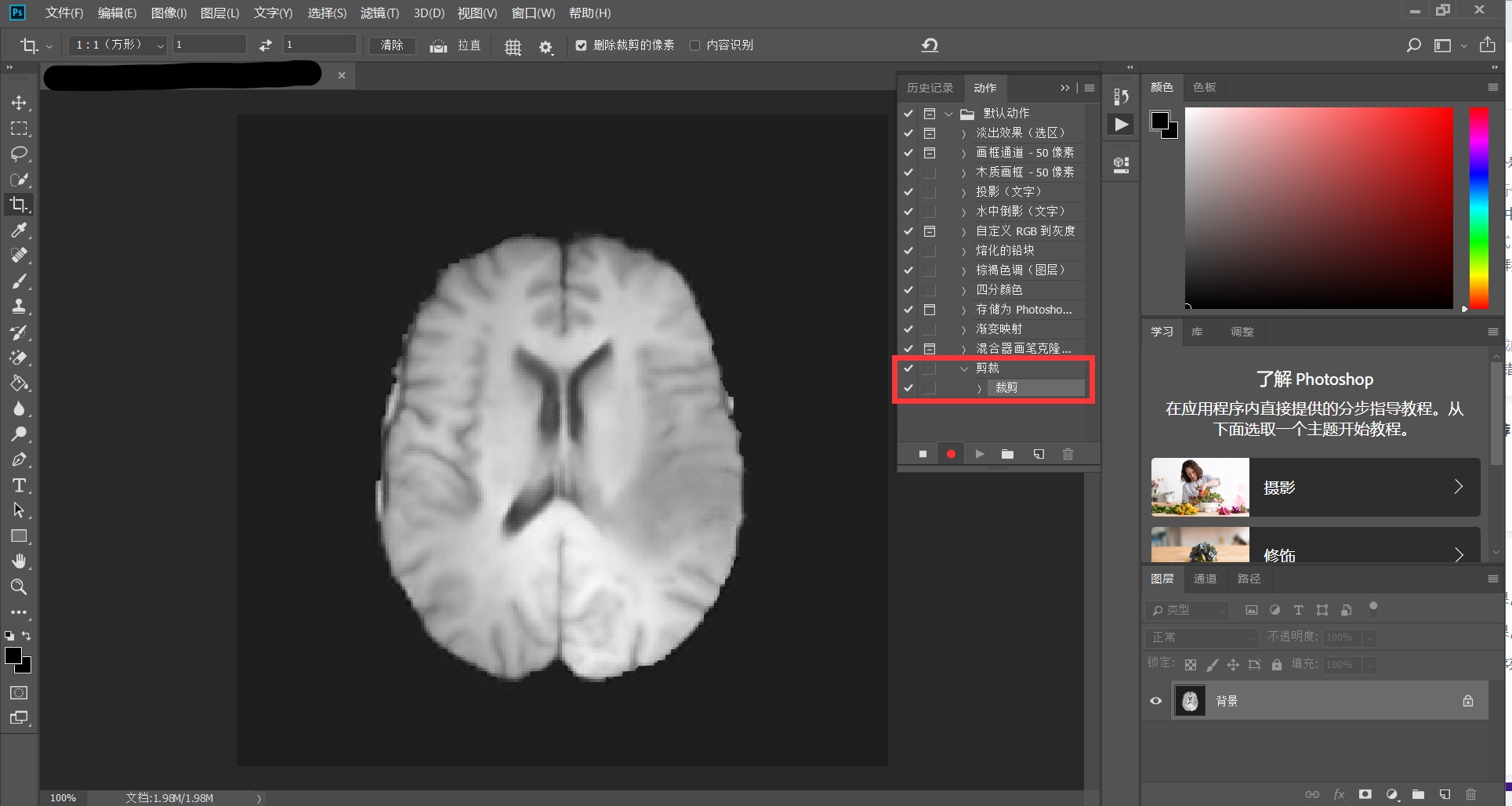Switch to the 色板 tab
The height and width of the screenshot is (806, 1512).
(1204, 87)
